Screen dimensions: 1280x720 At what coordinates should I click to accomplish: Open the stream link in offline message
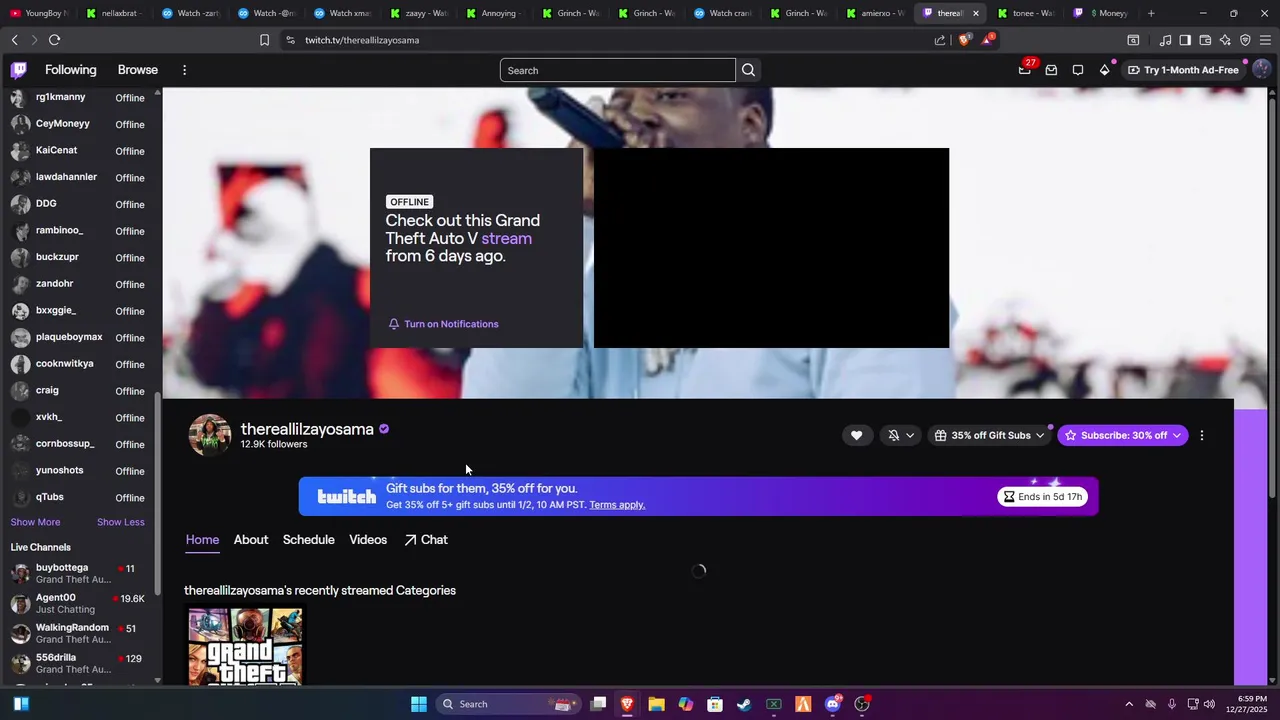pos(506,238)
